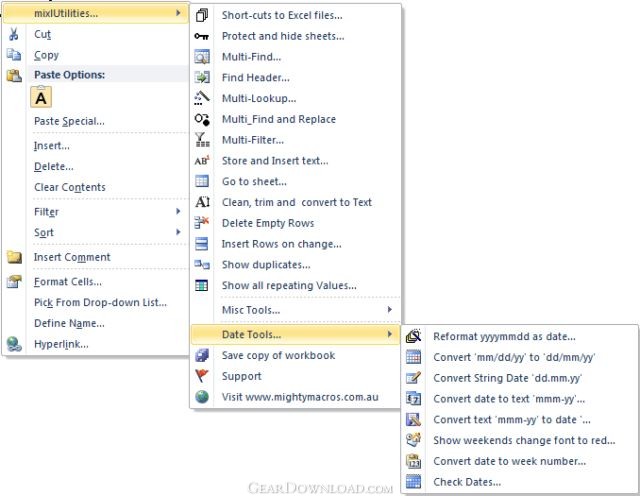Click the Save copy of workbook icon
This screenshot has height=496, width=640.
(202, 355)
